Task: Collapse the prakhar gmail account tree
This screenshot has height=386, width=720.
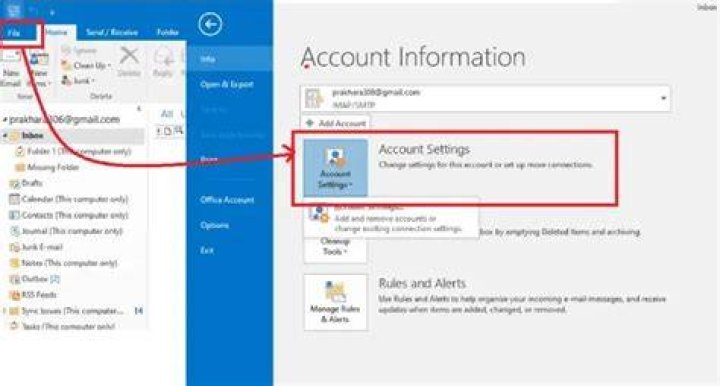Action: point(5,120)
